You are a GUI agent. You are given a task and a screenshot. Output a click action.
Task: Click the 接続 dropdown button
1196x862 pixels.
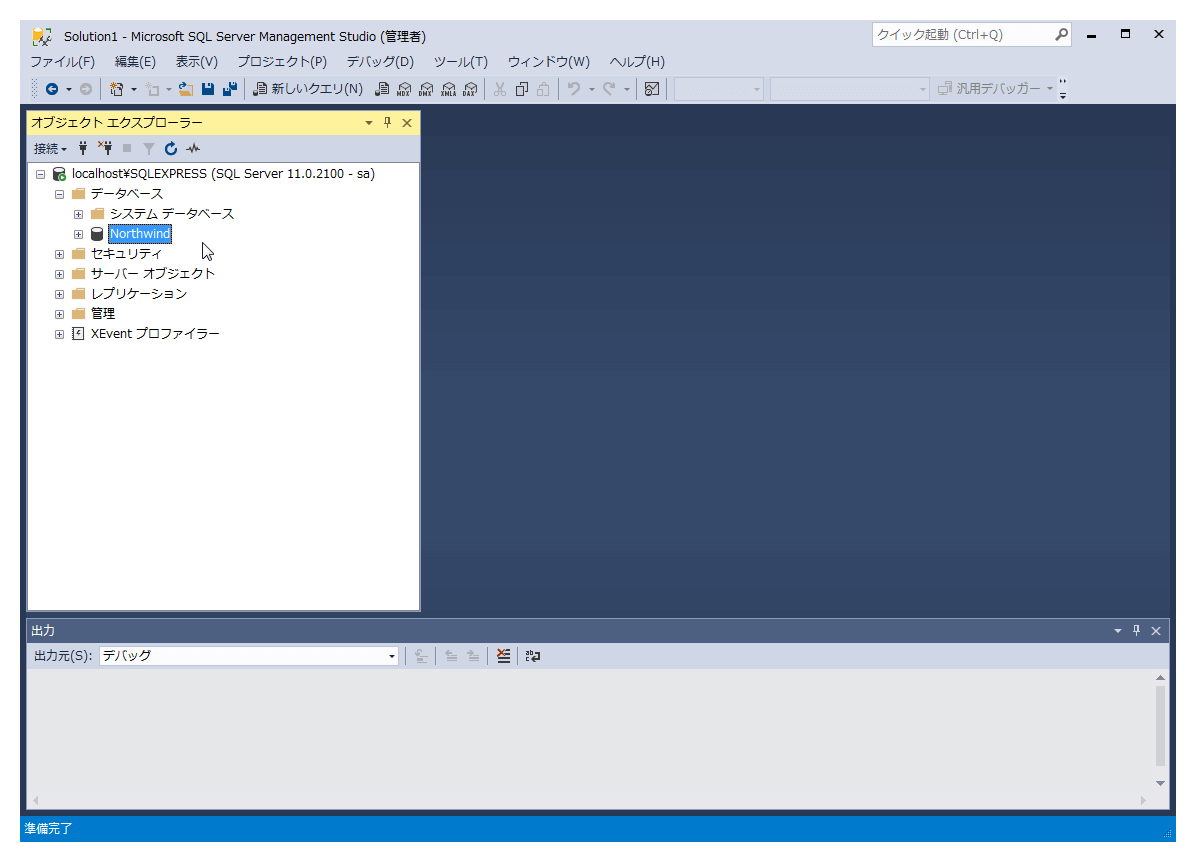pyautogui.click(x=50, y=149)
